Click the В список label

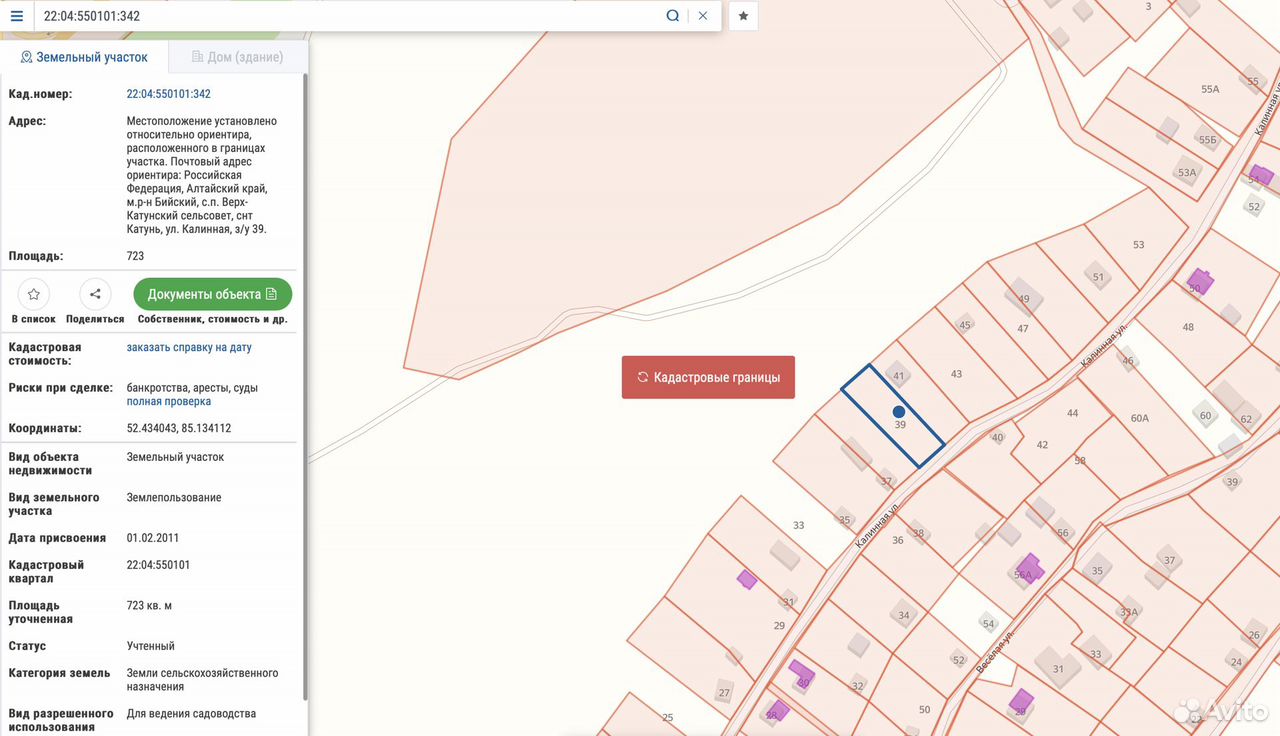click(x=33, y=319)
